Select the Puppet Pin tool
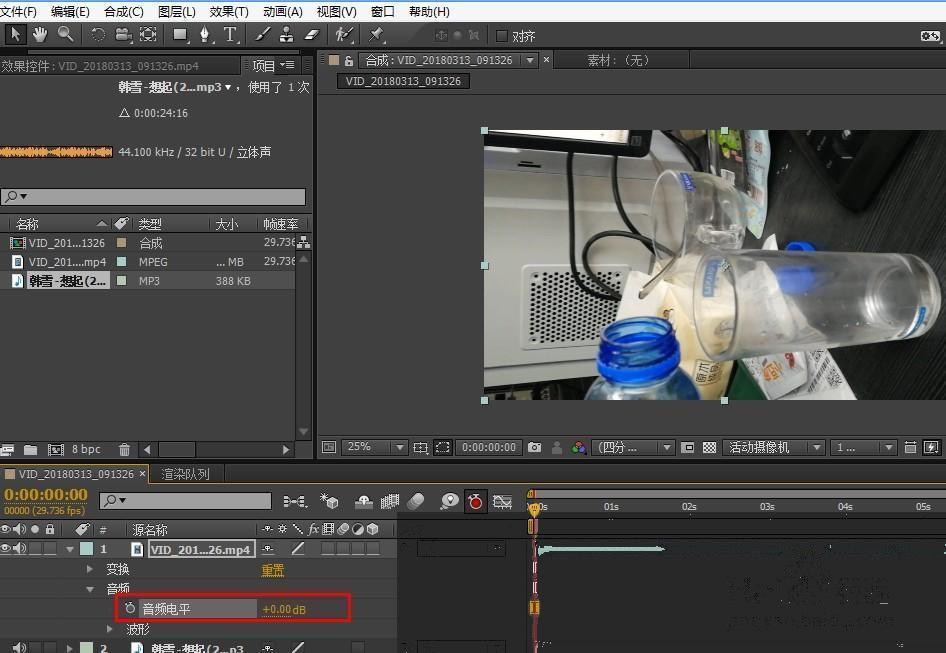The width and height of the screenshot is (946, 653). pyautogui.click(x=376, y=35)
